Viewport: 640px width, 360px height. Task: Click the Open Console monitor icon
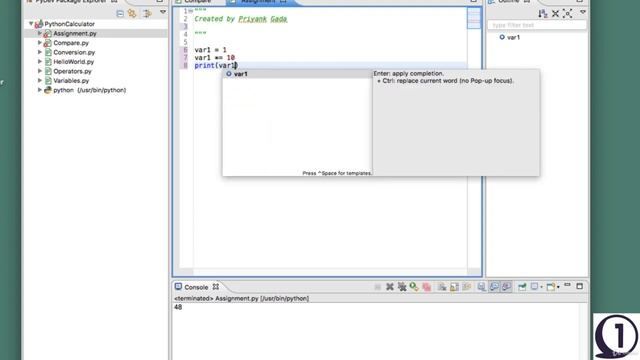point(534,287)
